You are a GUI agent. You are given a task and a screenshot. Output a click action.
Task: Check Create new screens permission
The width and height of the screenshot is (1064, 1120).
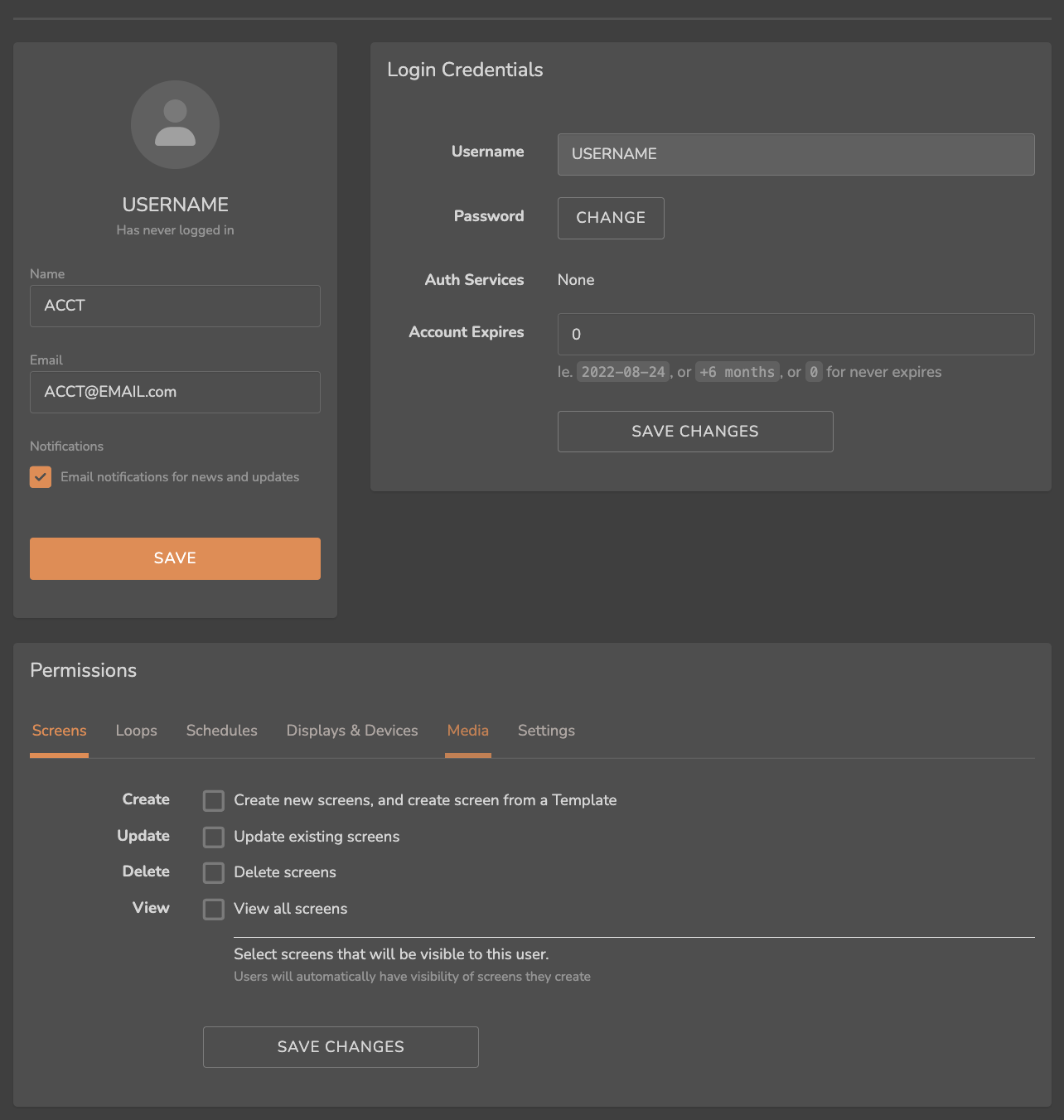213,800
